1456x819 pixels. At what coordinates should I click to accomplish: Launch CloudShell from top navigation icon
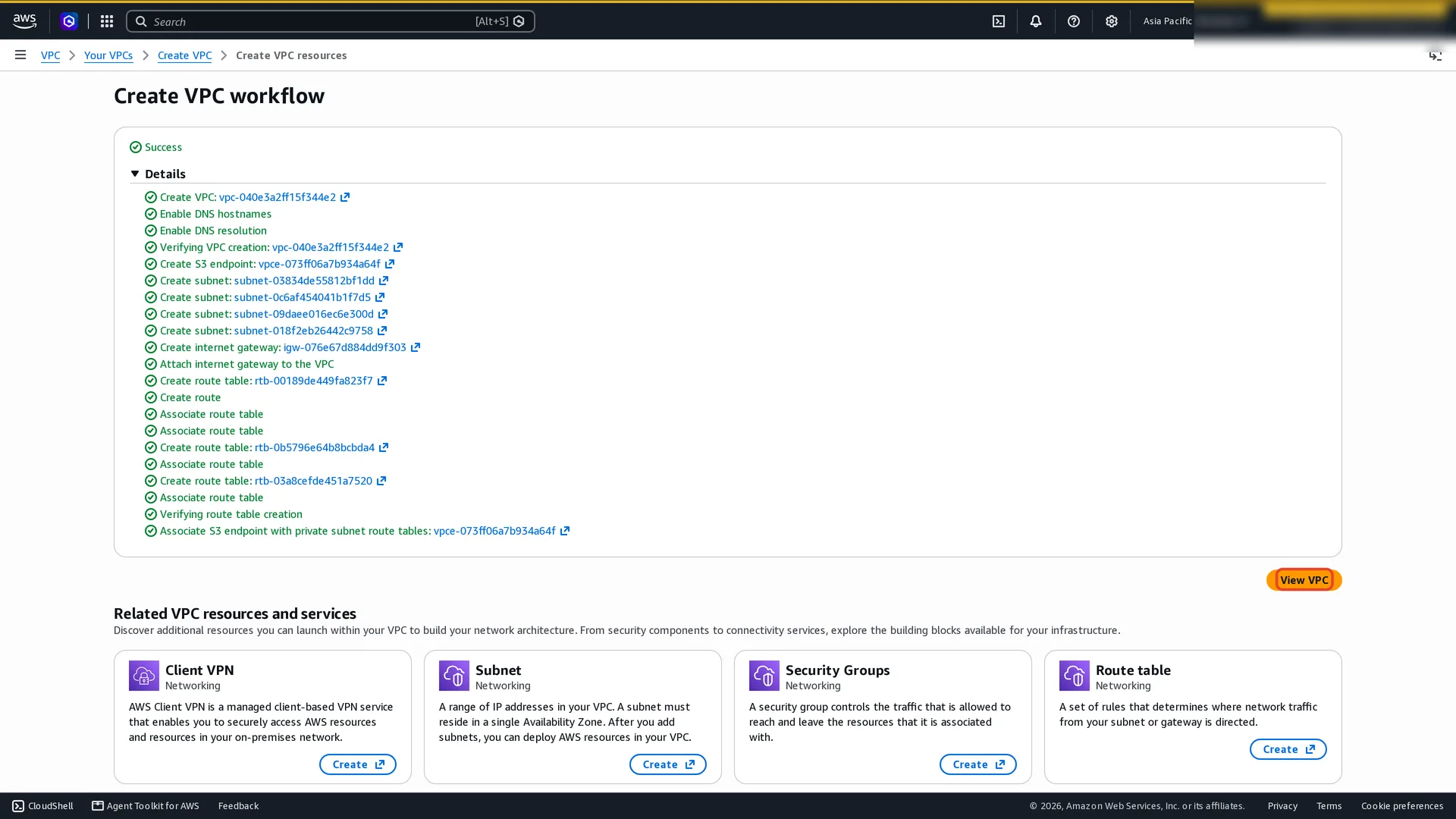click(x=999, y=21)
